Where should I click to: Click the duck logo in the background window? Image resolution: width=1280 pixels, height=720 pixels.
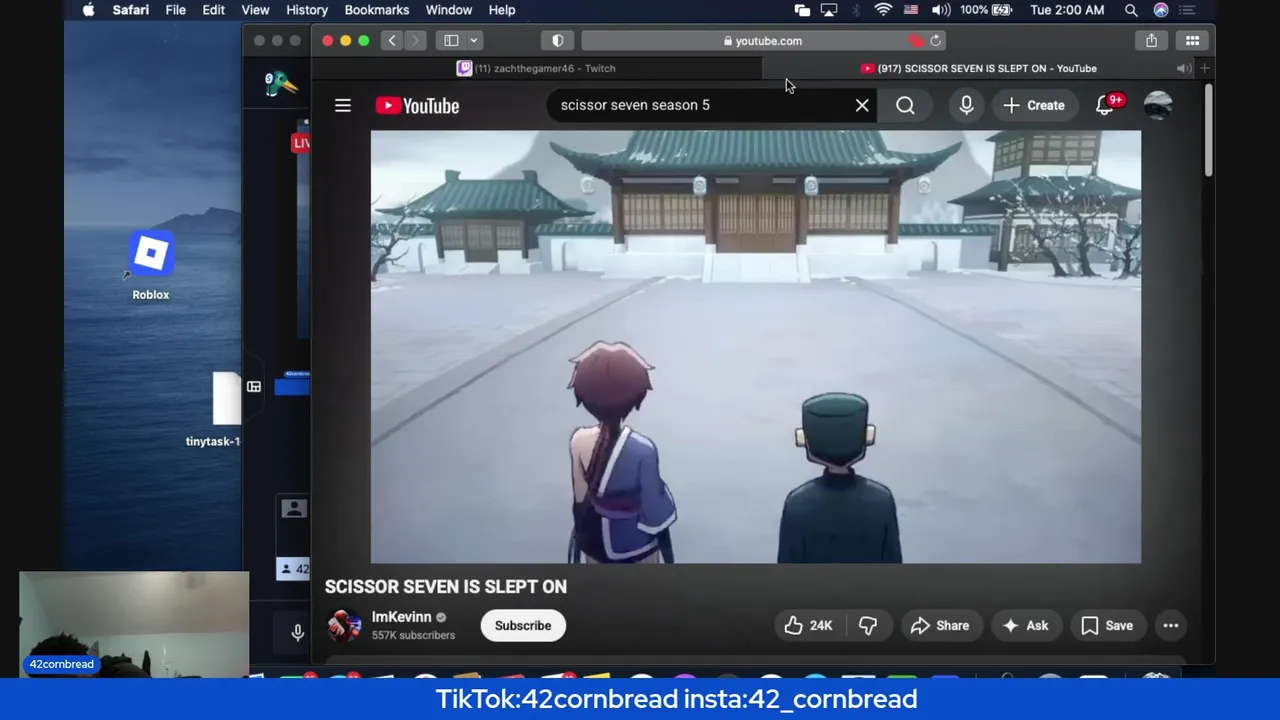281,84
